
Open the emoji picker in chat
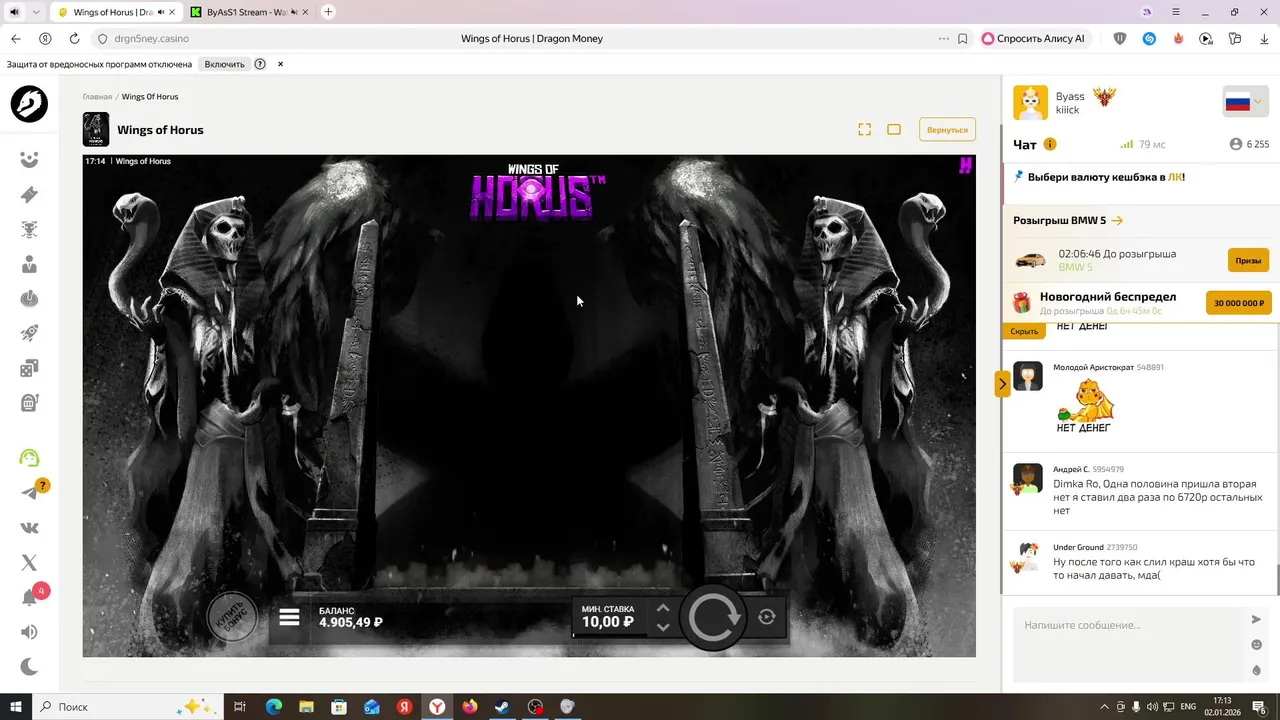pyautogui.click(x=1257, y=645)
